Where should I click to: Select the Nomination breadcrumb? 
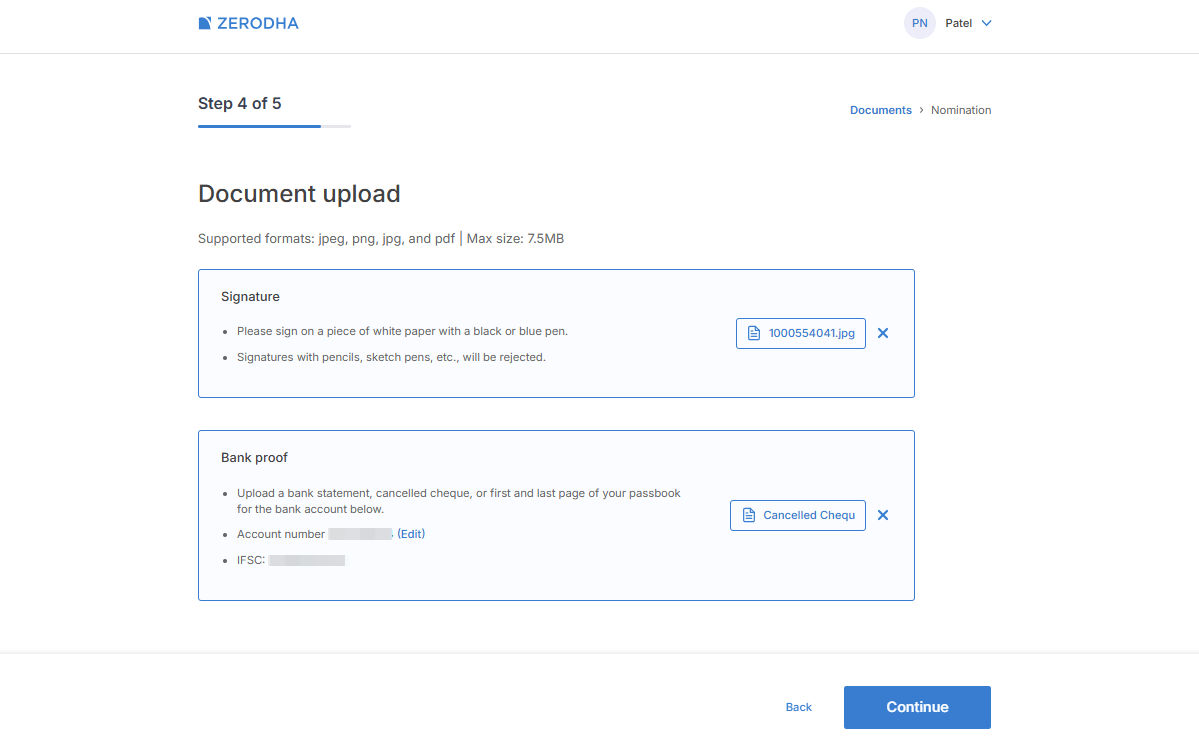pyautogui.click(x=960, y=110)
